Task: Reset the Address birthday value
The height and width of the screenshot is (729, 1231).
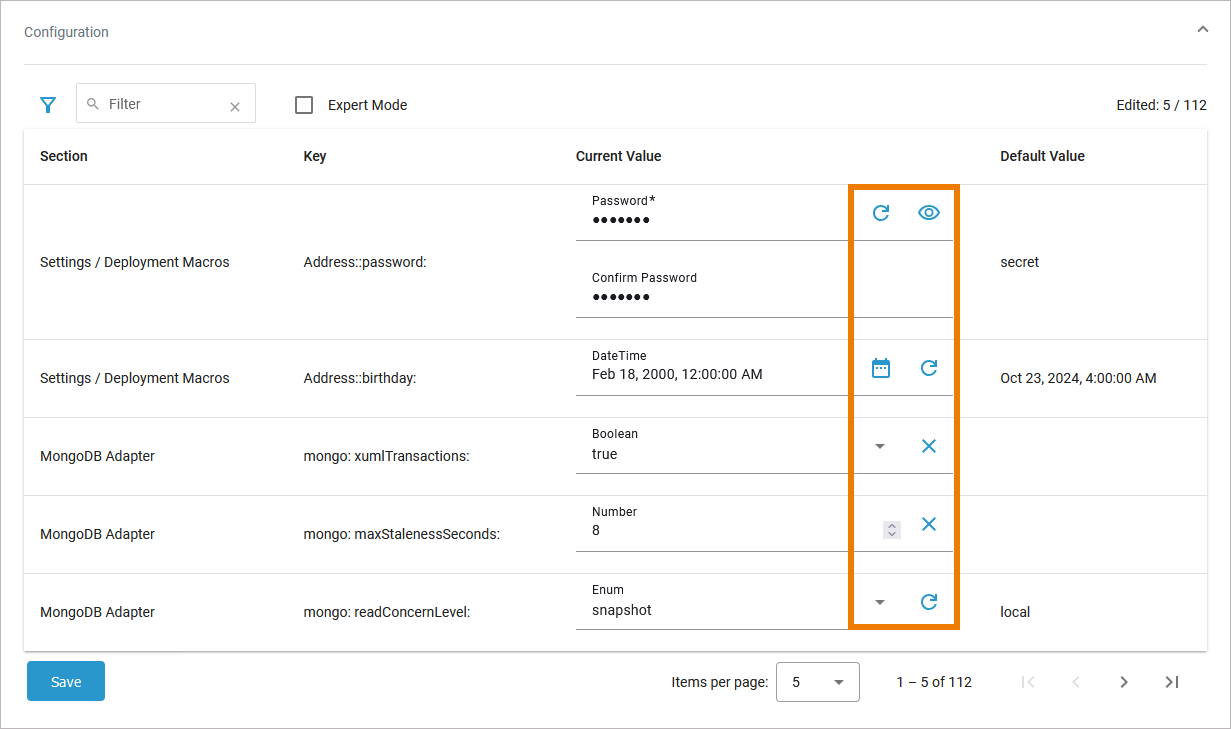Action: click(x=929, y=368)
